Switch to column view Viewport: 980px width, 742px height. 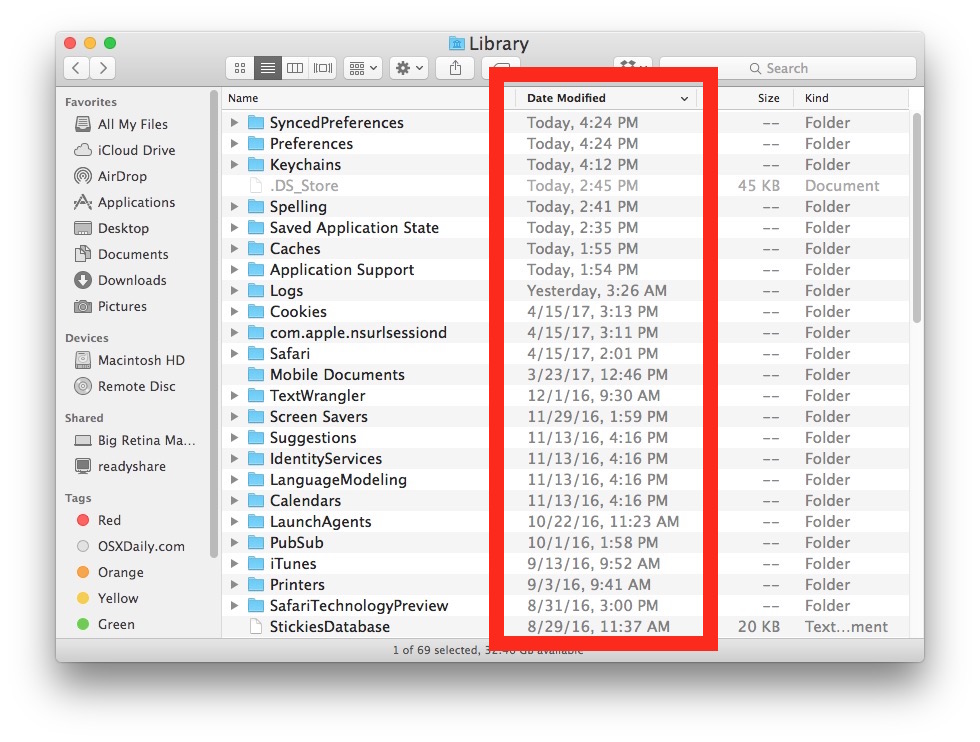tap(295, 67)
